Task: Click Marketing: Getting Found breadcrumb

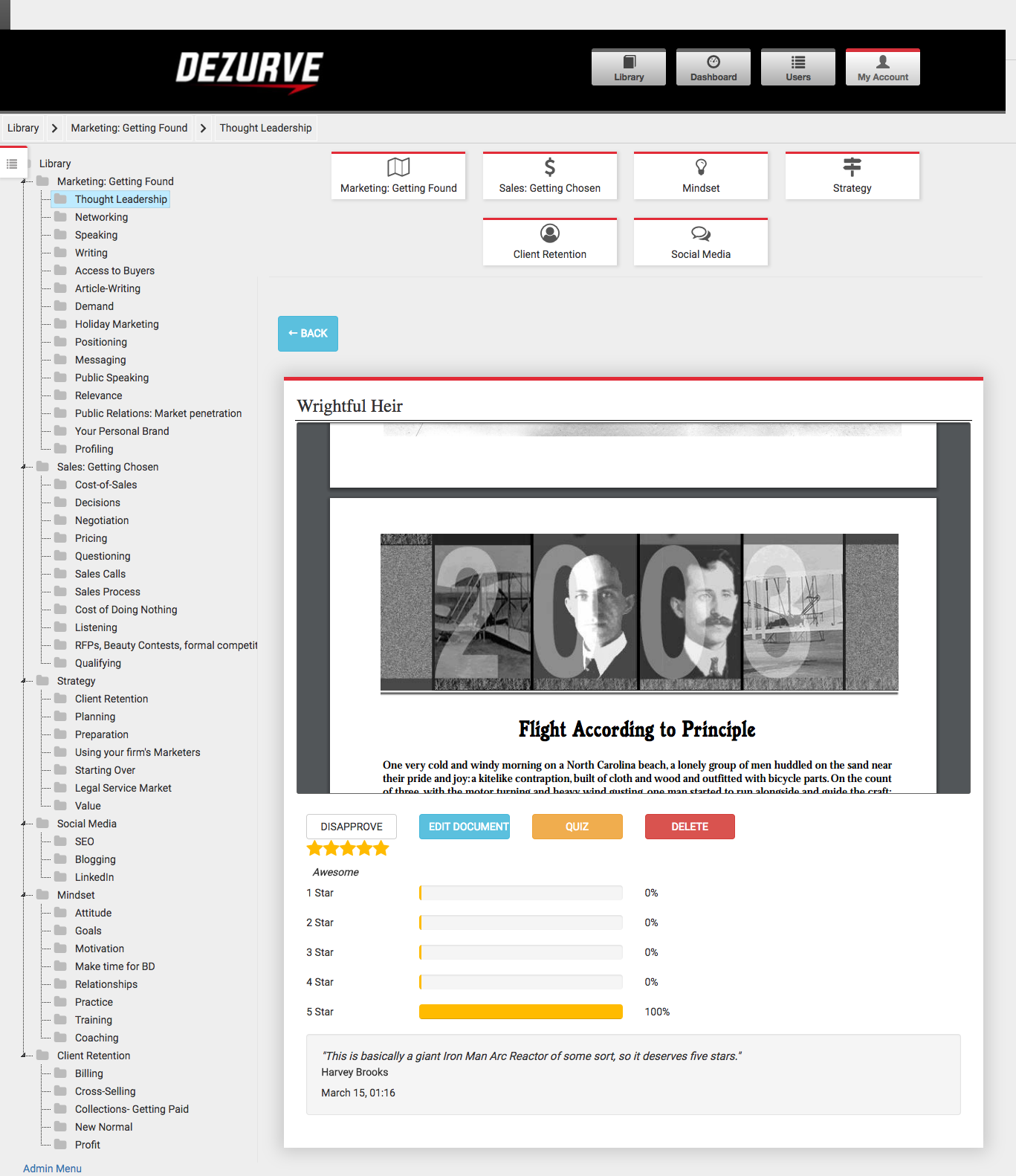Action: click(129, 128)
